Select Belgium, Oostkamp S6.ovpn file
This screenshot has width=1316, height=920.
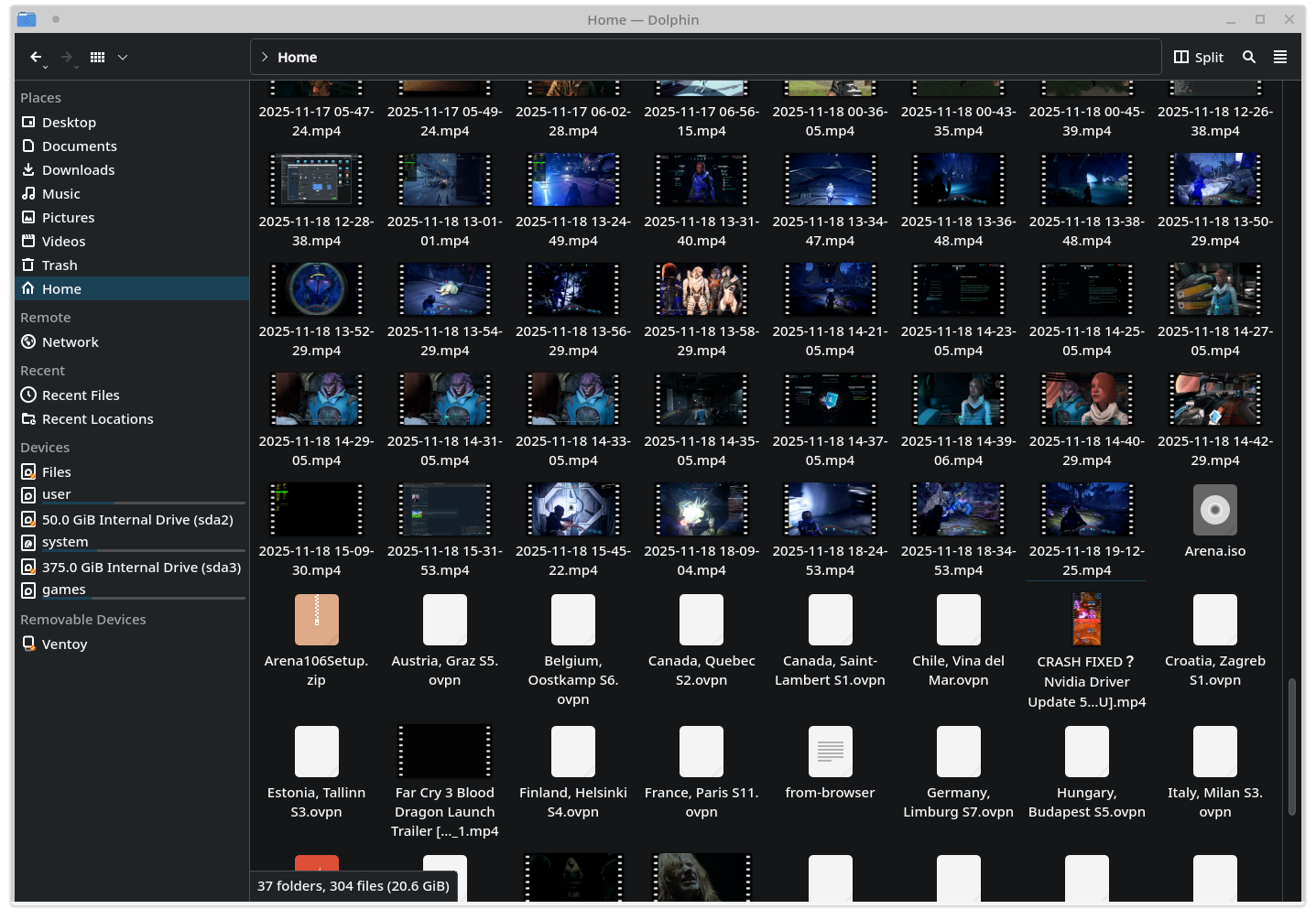(x=573, y=650)
